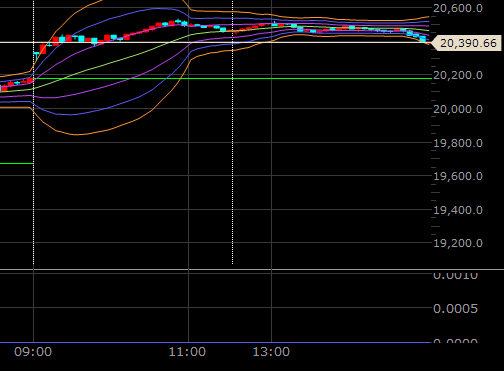Screen dimensions: 504x371
Task: Click the 20,600.0 price axis label
Action: [x=458, y=8]
